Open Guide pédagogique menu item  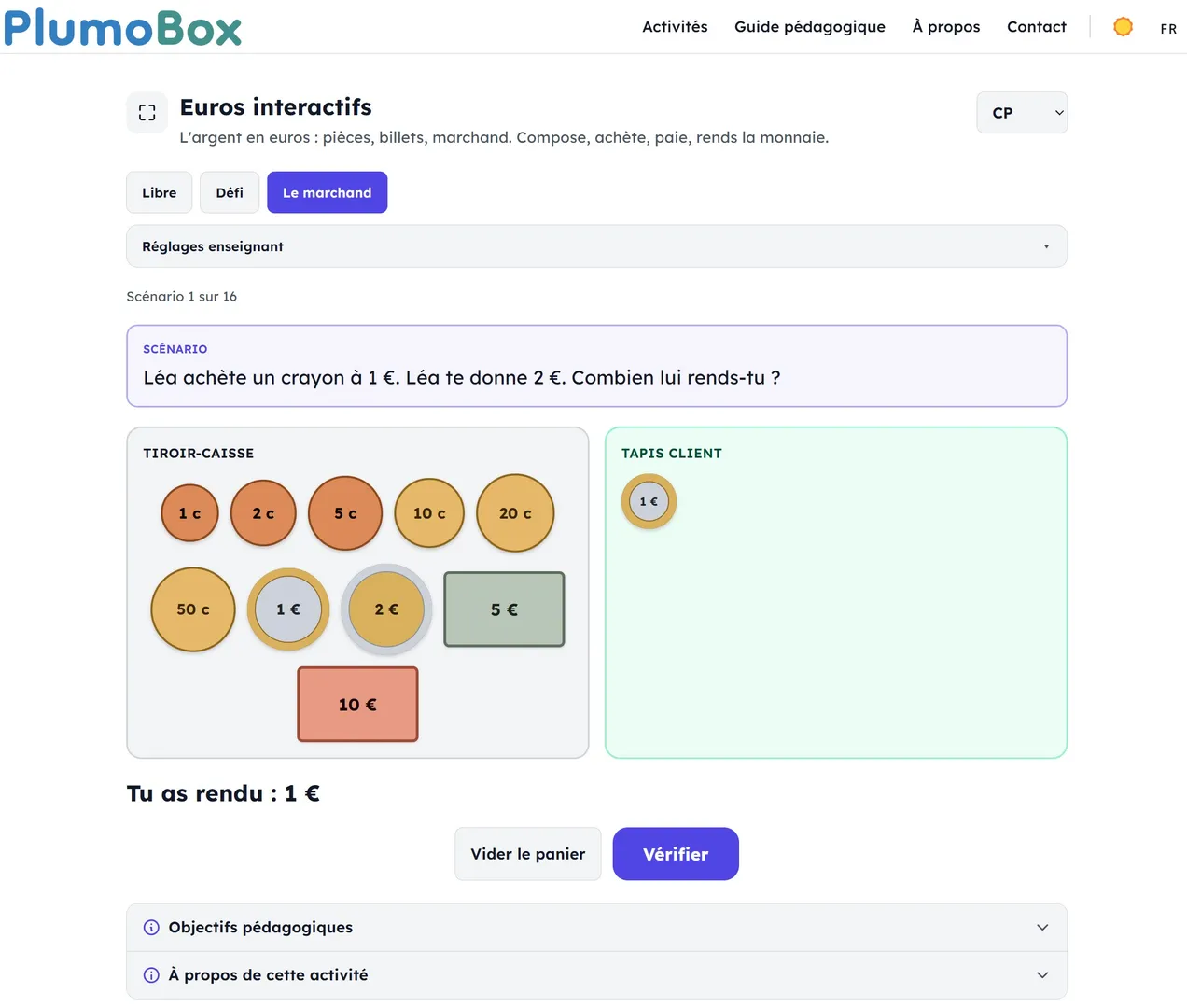tap(810, 27)
